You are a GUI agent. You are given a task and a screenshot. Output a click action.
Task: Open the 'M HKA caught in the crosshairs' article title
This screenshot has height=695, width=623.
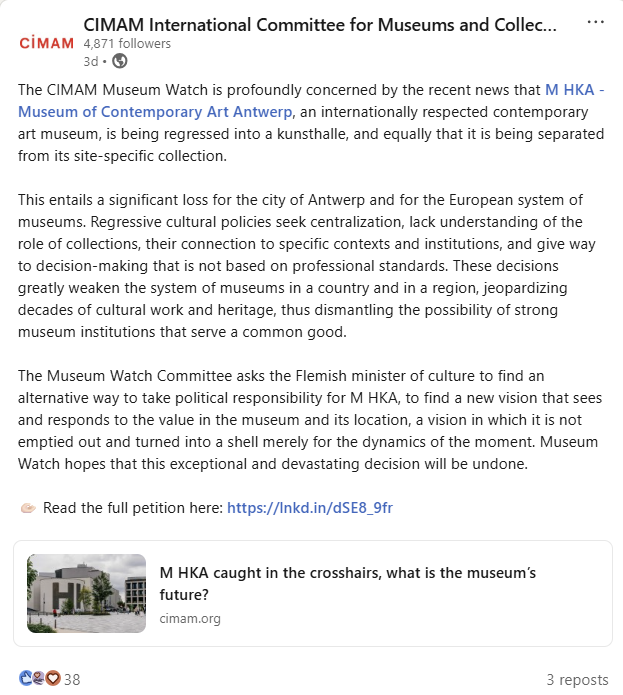point(348,584)
